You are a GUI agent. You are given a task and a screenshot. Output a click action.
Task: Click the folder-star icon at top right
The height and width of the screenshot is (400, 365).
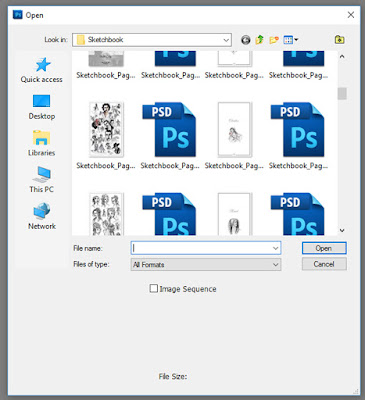click(339, 40)
